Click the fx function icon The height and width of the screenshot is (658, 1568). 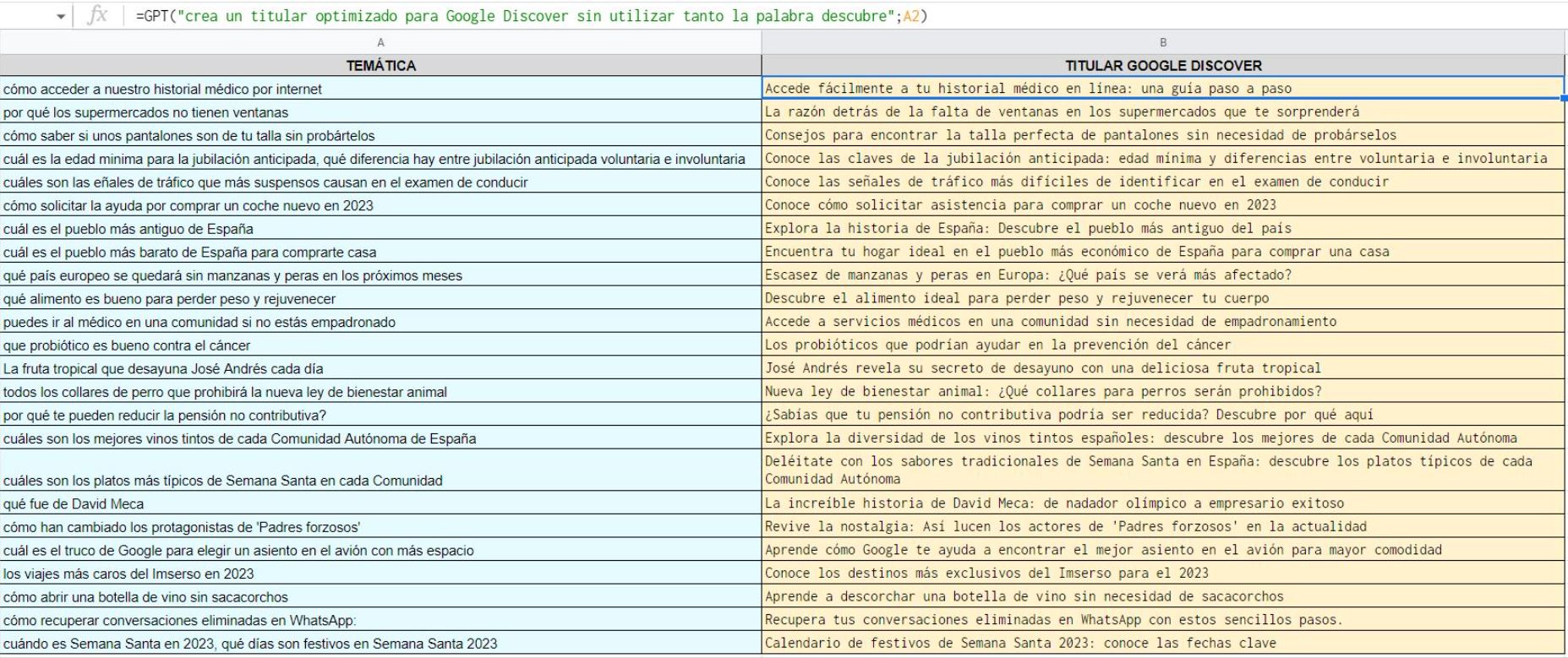point(98,15)
